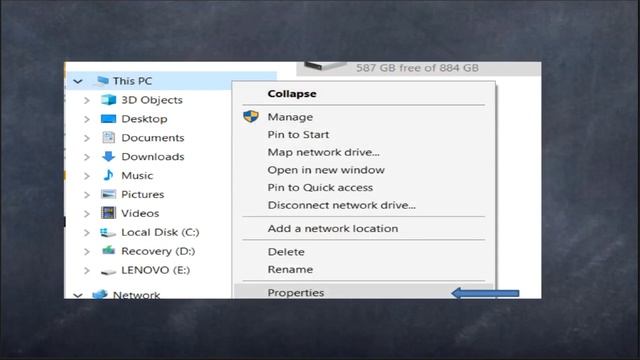Click the Documents page icon
This screenshot has width=640, height=360.
click(x=108, y=138)
